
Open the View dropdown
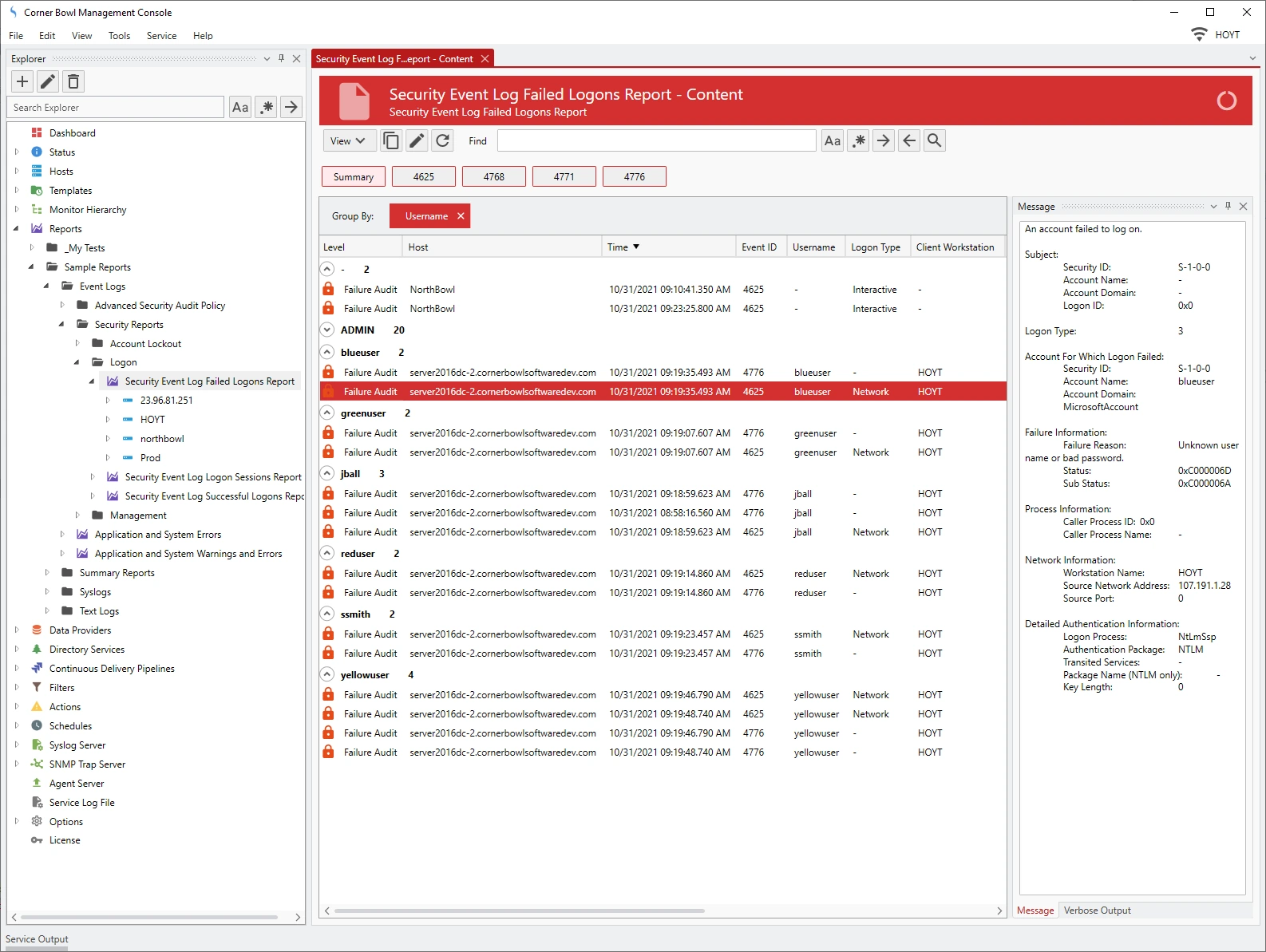coord(347,141)
